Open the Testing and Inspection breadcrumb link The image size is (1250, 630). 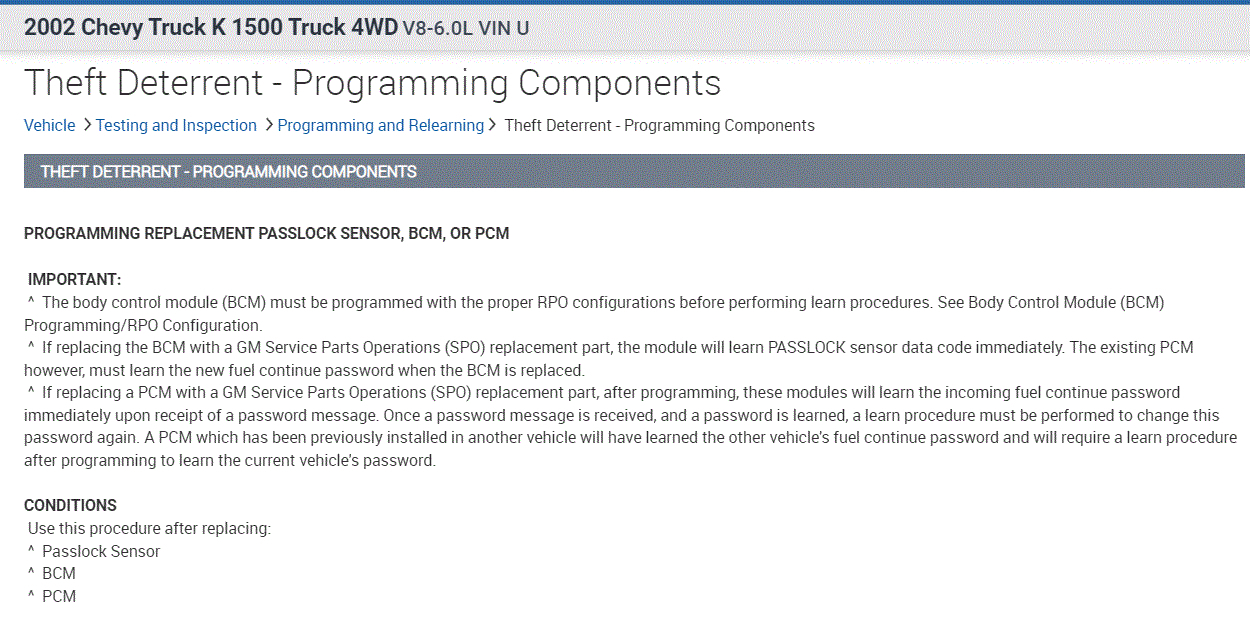coord(176,125)
